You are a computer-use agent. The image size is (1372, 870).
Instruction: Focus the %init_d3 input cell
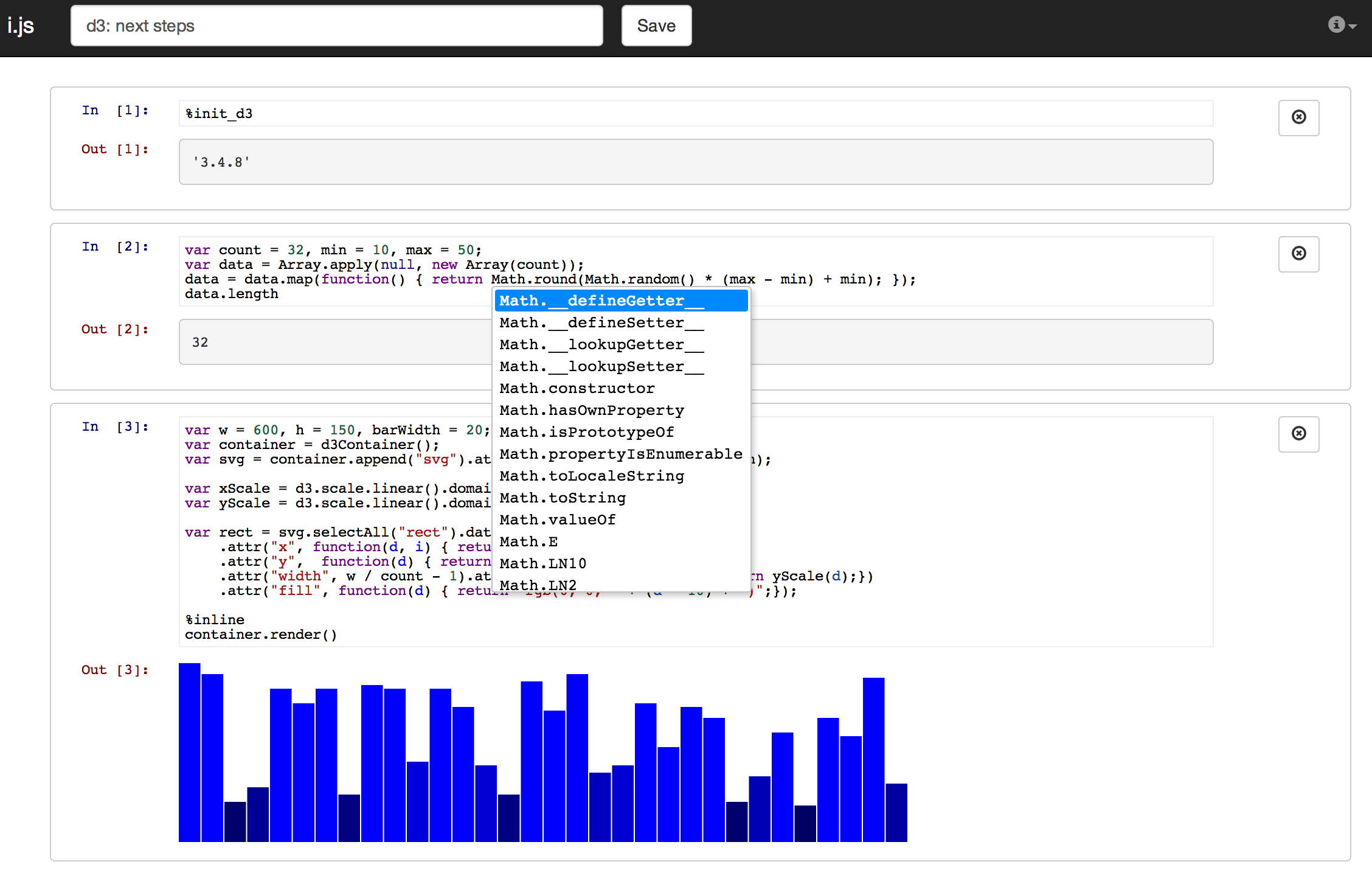pos(696,113)
